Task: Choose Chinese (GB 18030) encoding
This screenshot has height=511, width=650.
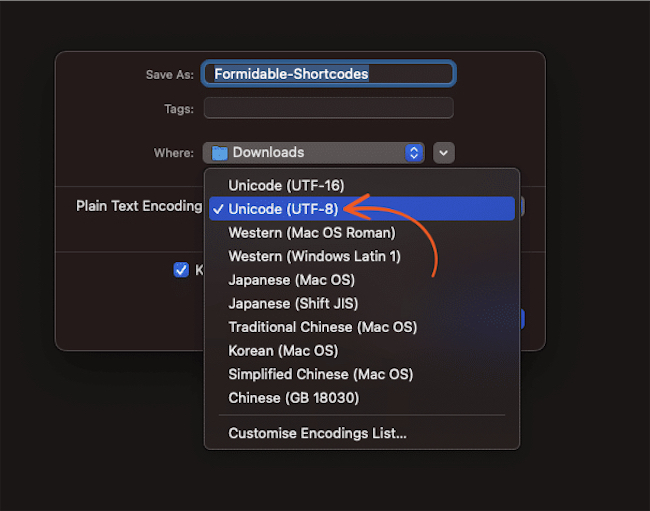Action: click(x=361, y=398)
